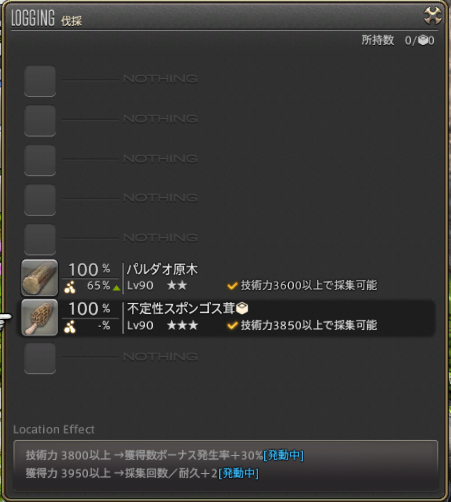Click the checkmark beside 技術力3850以上で採集可能
This screenshot has width=451, height=502.
pos(232,325)
